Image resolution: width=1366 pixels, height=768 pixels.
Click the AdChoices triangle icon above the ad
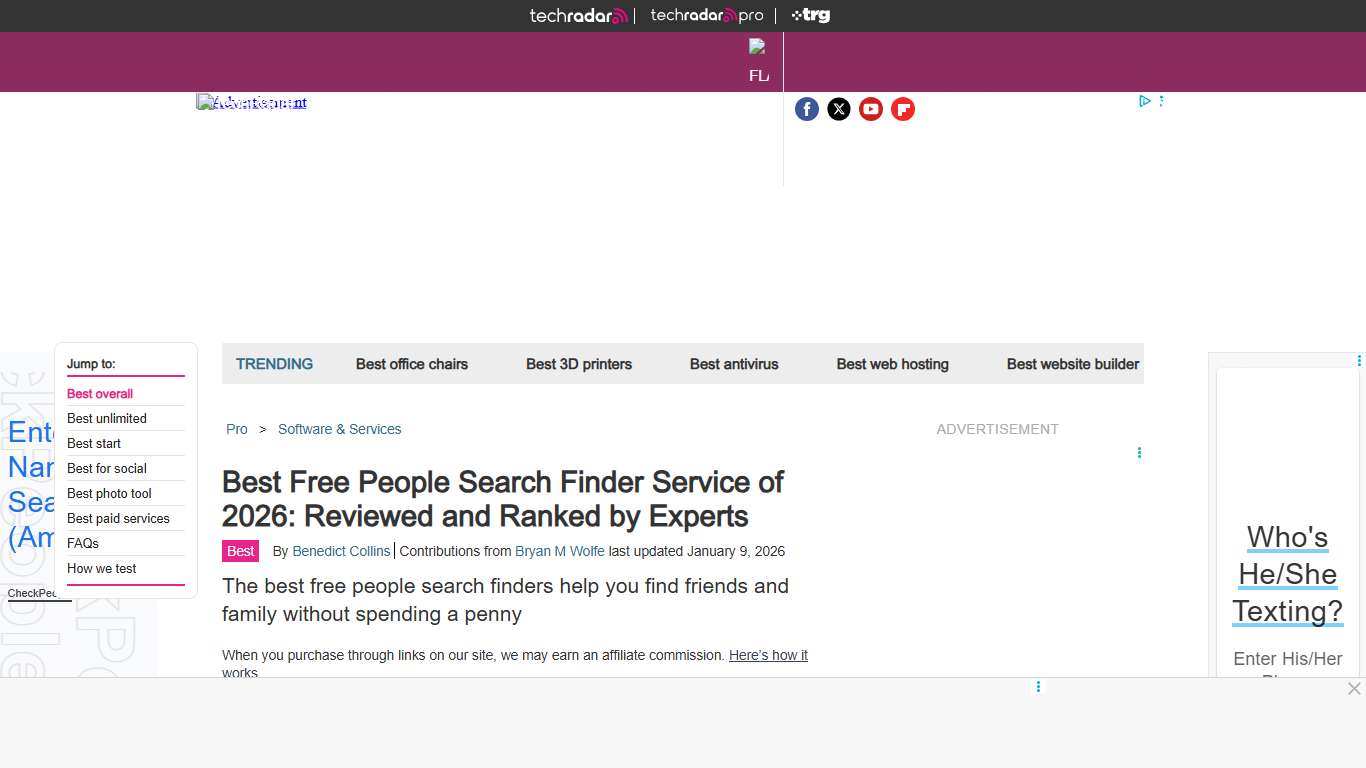pos(1145,100)
